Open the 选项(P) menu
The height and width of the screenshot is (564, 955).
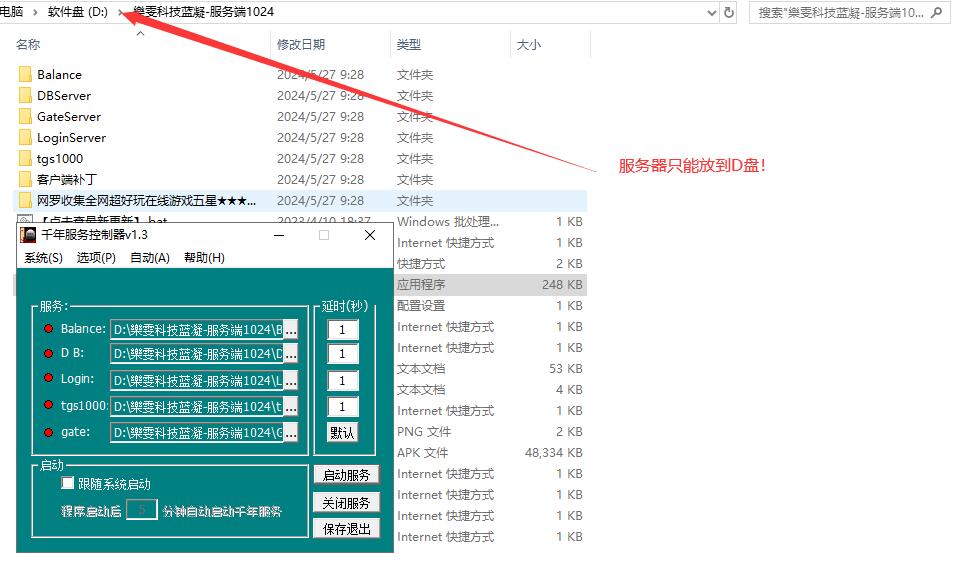coord(96,258)
